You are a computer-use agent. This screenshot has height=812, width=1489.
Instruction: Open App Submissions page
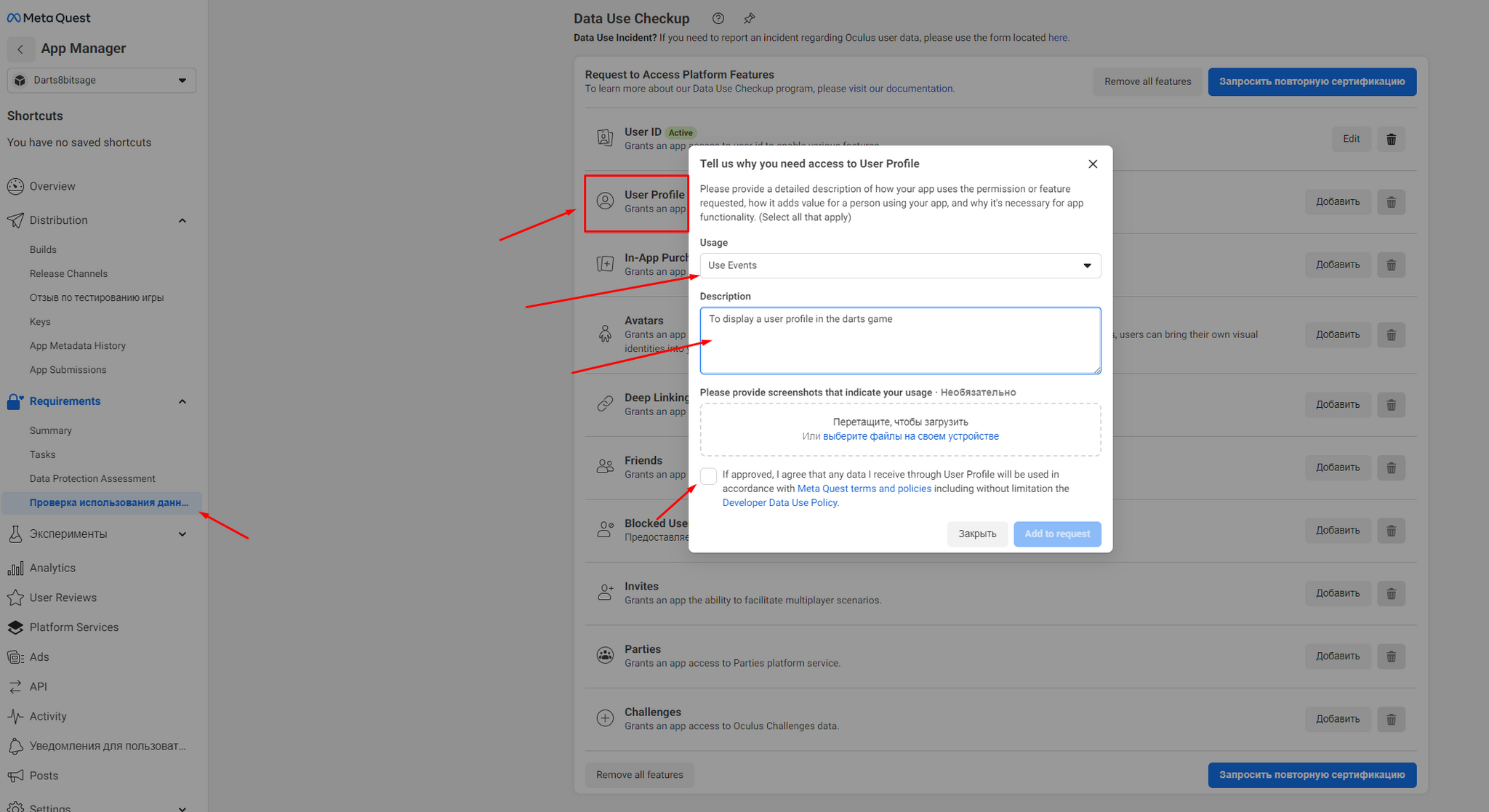pos(68,369)
